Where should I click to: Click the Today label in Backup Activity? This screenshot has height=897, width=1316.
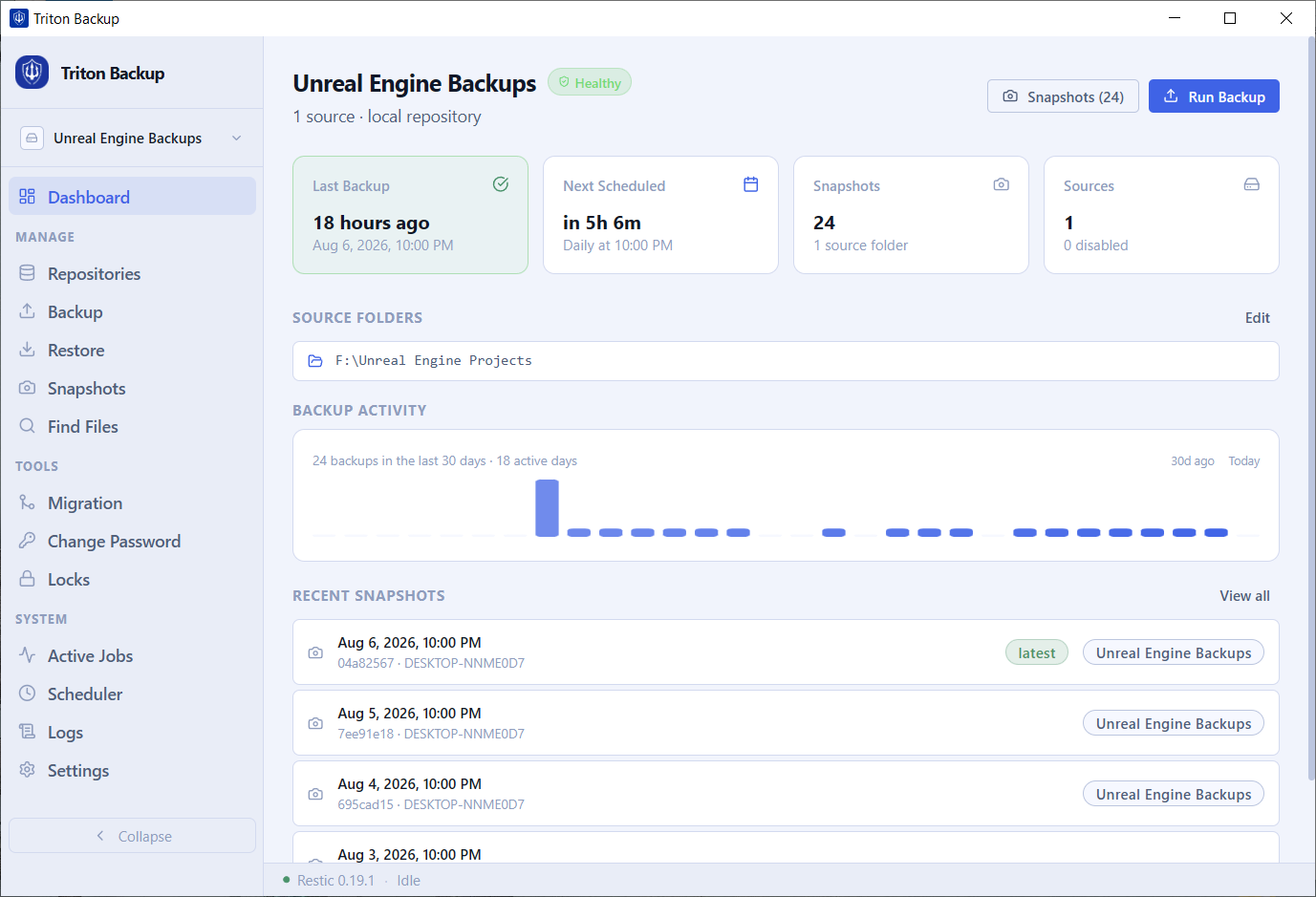[x=1244, y=460]
